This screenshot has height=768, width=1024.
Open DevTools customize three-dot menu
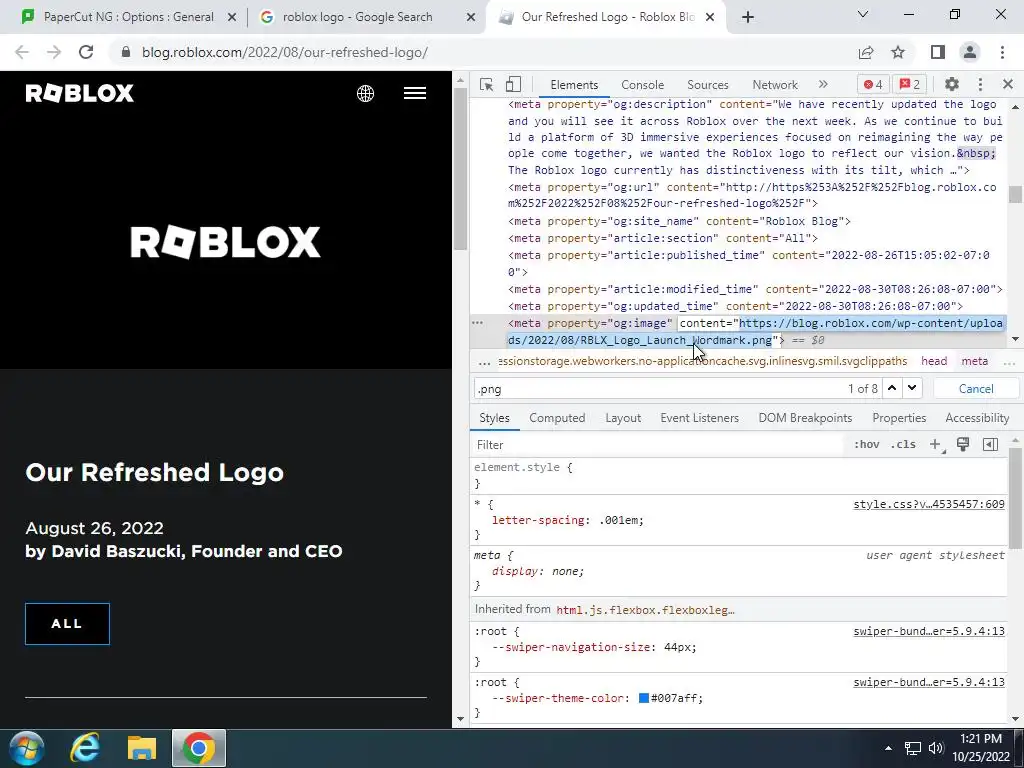click(x=980, y=84)
